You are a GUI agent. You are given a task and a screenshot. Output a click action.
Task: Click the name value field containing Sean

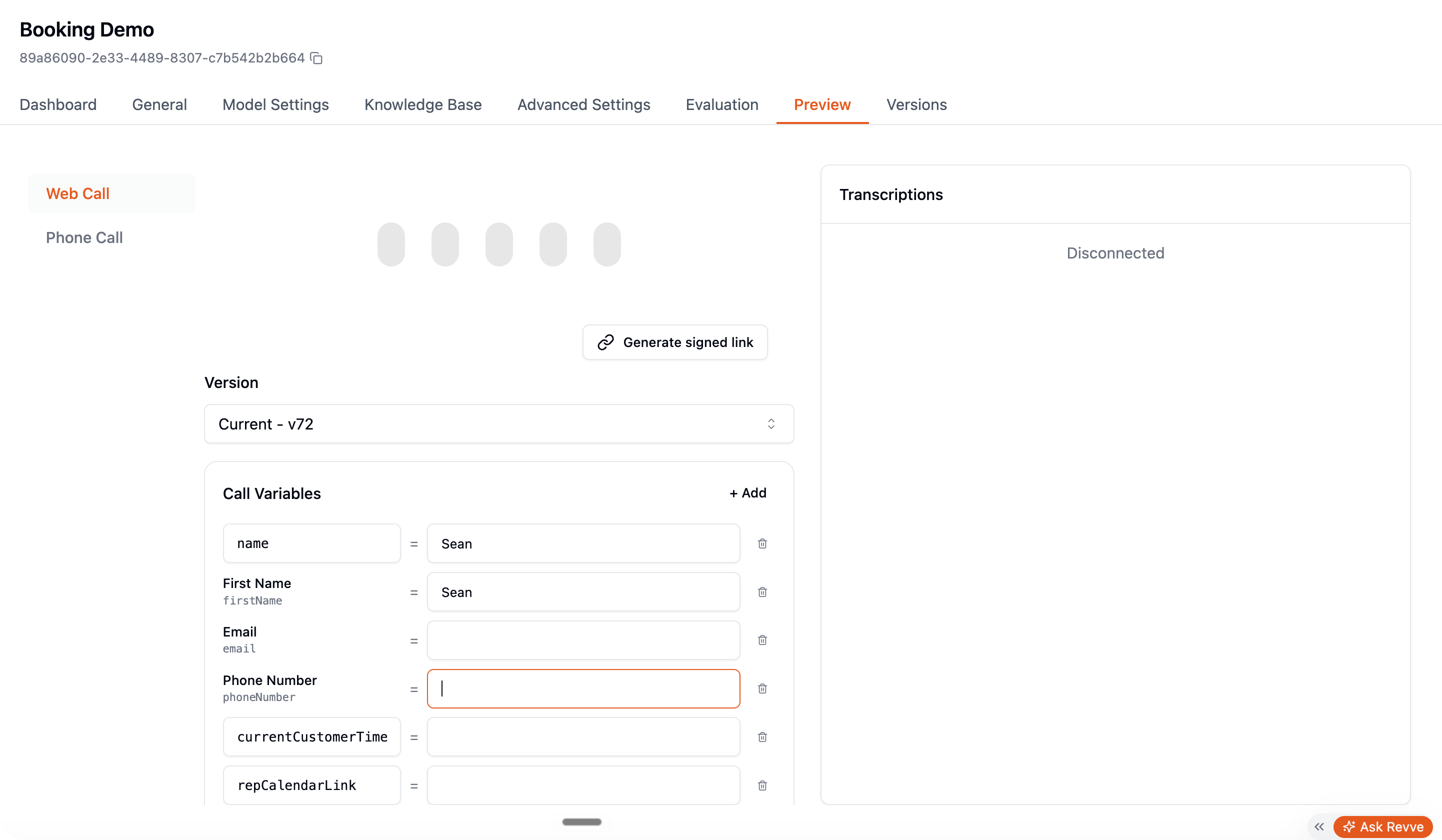[583, 543]
